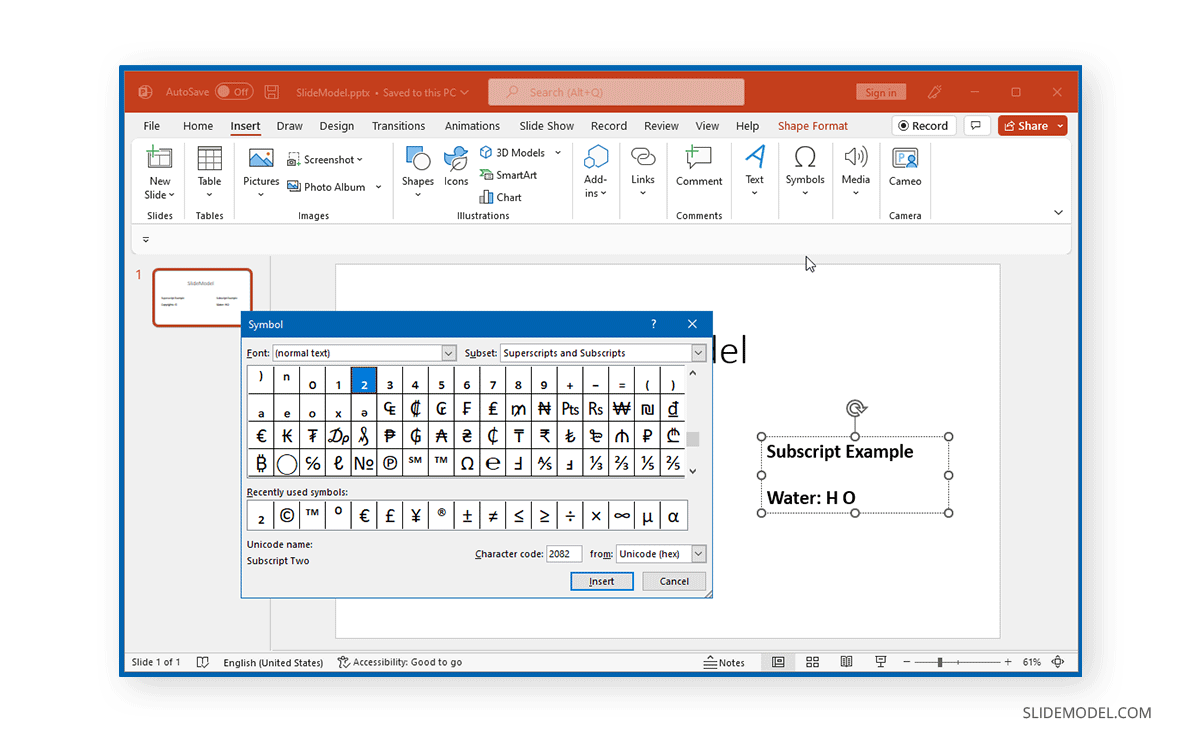Toggle the Notes pane from status bar

pyautogui.click(x=724, y=662)
